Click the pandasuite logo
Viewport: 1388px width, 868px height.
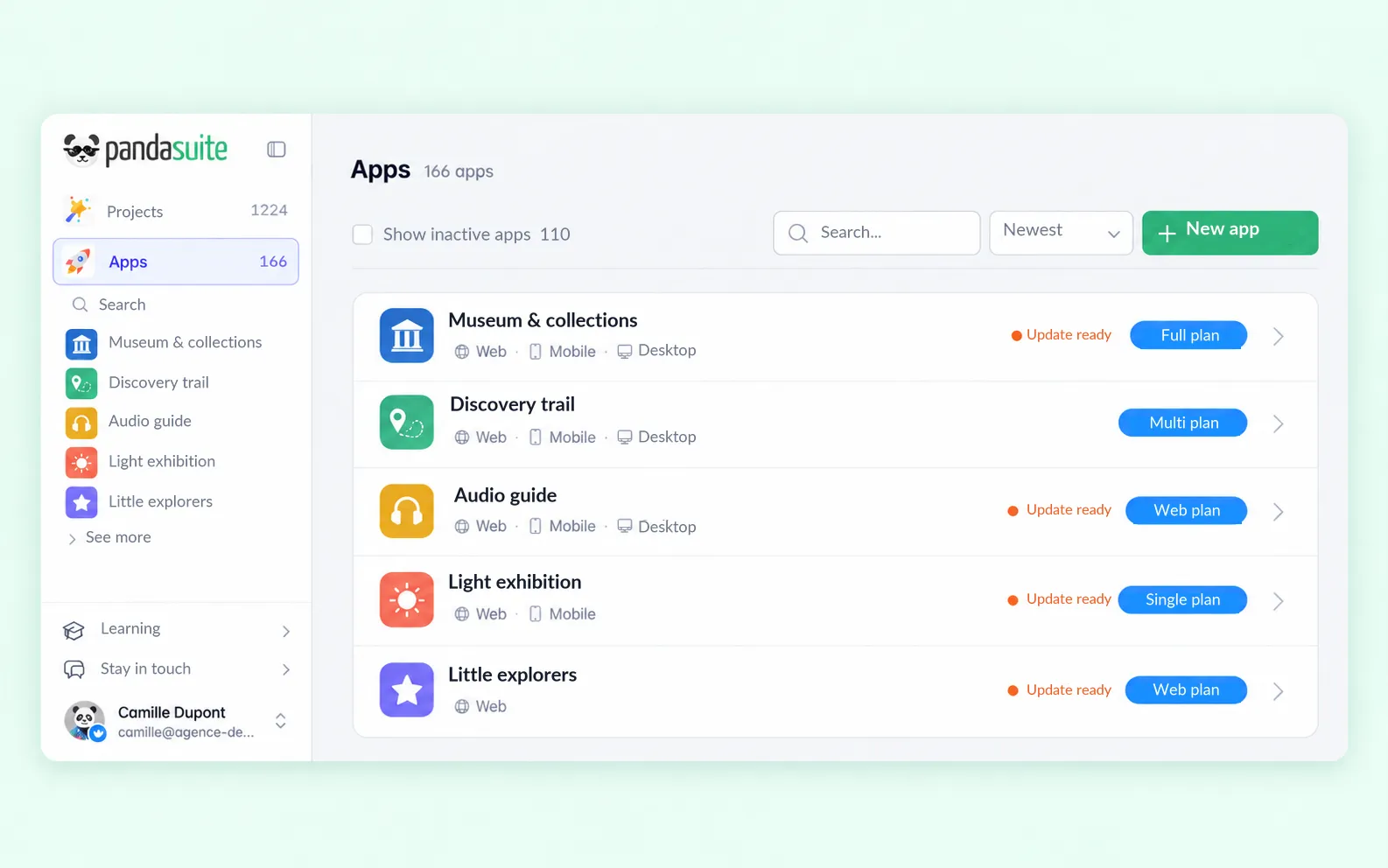coord(145,149)
